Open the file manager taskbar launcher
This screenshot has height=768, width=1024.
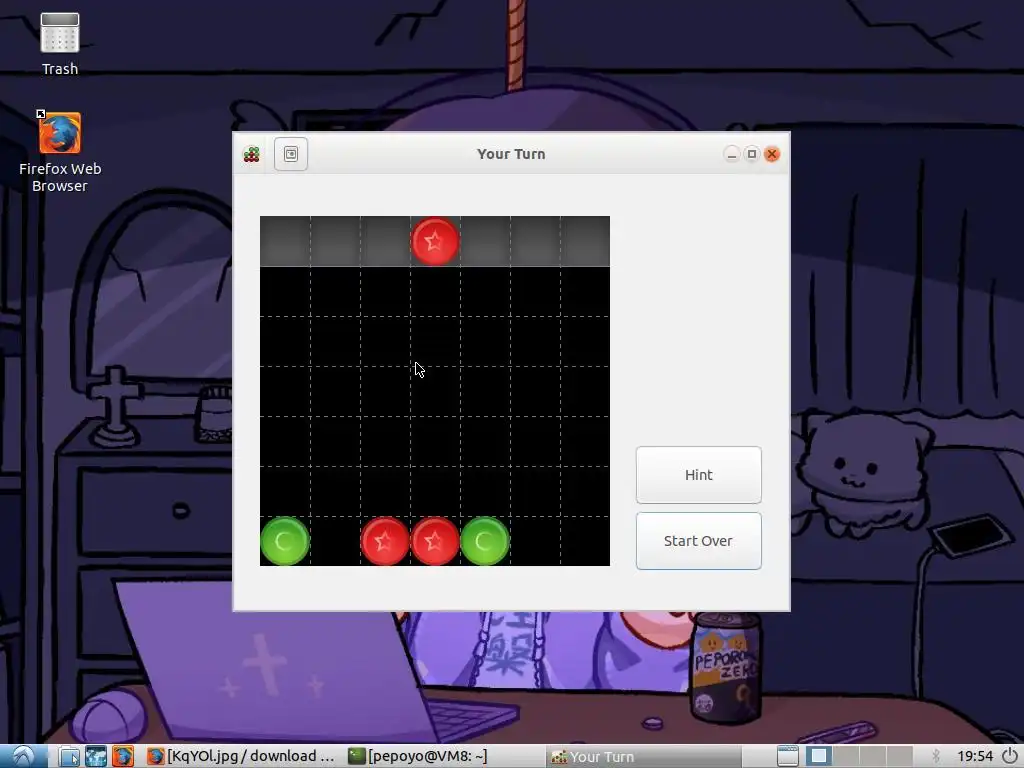pyautogui.click(x=69, y=756)
